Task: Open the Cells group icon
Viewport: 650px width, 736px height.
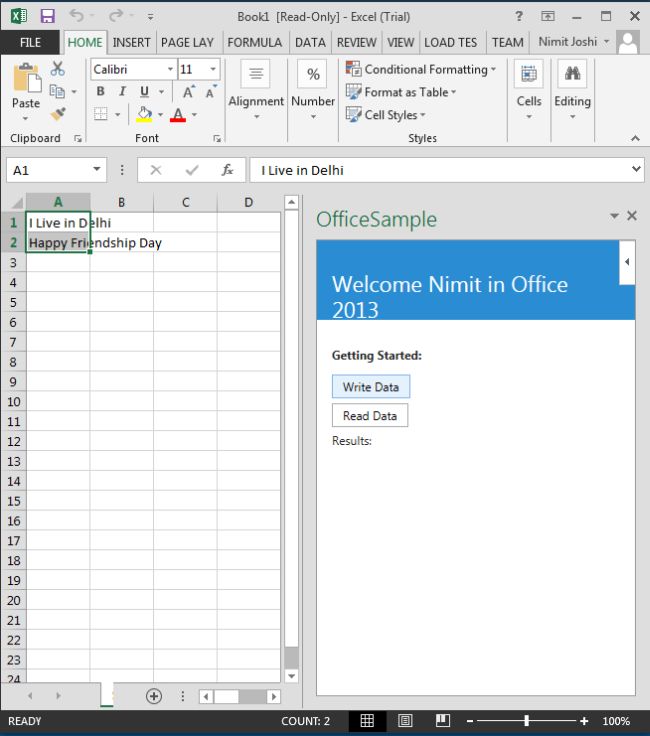Action: [529, 74]
